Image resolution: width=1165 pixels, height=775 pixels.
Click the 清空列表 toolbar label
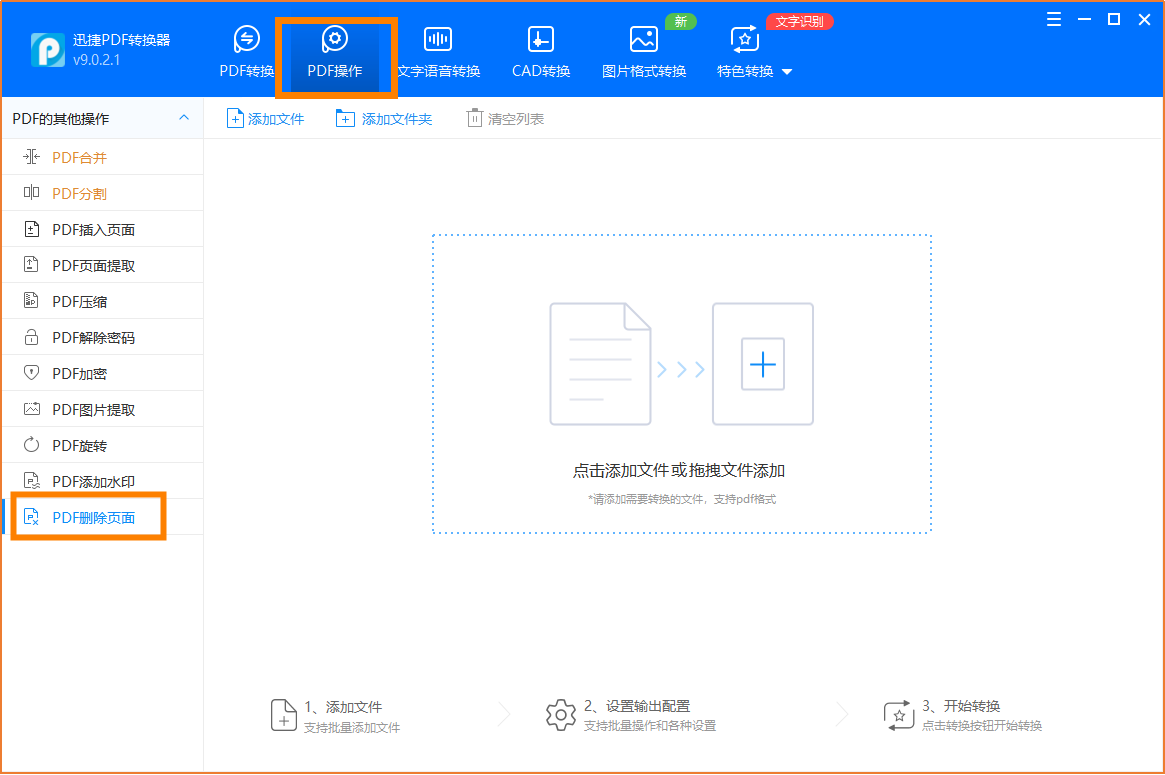click(x=516, y=119)
